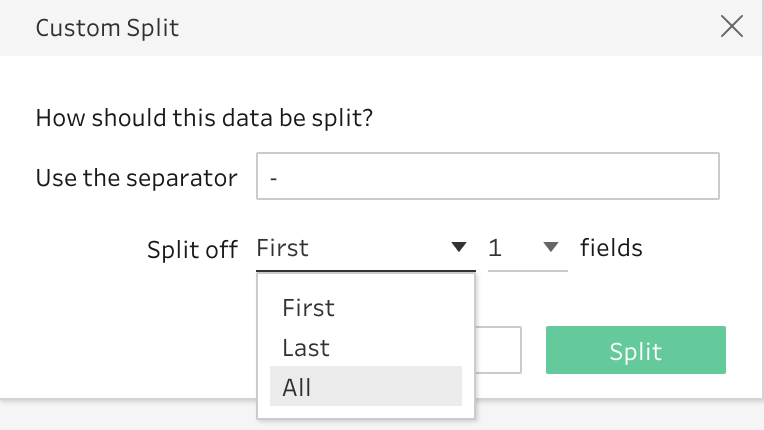Click the partially hidden button left of Split
The height and width of the screenshot is (430, 764).
[x=498, y=350]
